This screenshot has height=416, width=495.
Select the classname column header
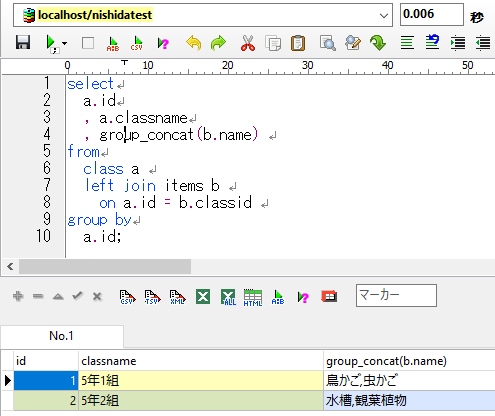pos(201,361)
